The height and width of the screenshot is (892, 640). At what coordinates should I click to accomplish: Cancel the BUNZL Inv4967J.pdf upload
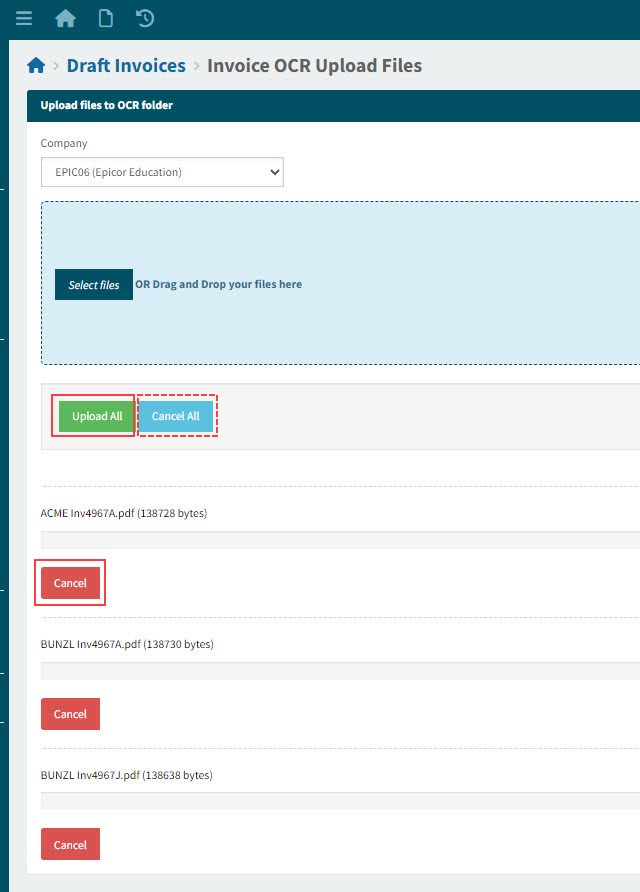tap(70, 845)
